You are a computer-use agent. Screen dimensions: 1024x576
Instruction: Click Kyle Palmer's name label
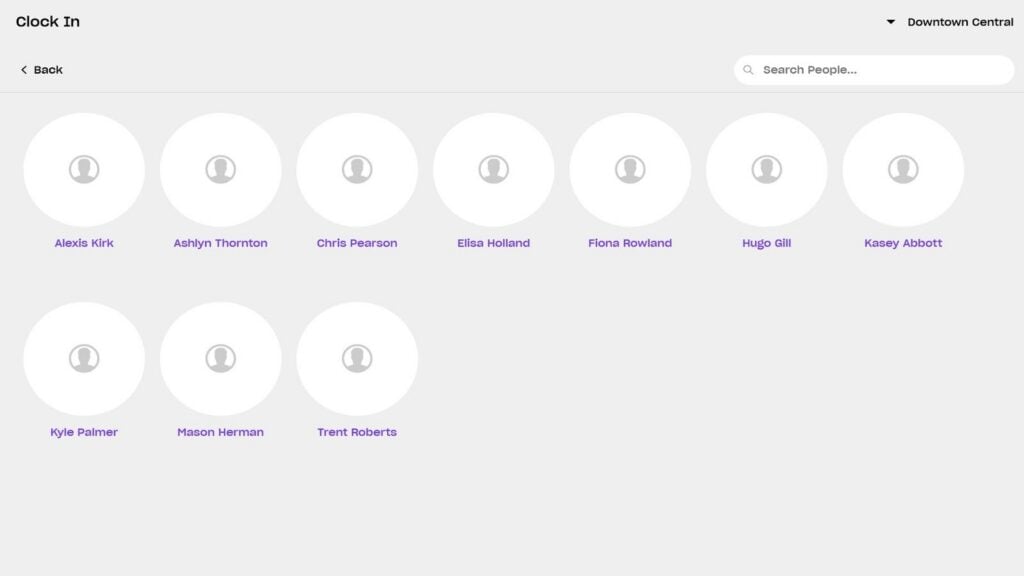click(x=84, y=432)
